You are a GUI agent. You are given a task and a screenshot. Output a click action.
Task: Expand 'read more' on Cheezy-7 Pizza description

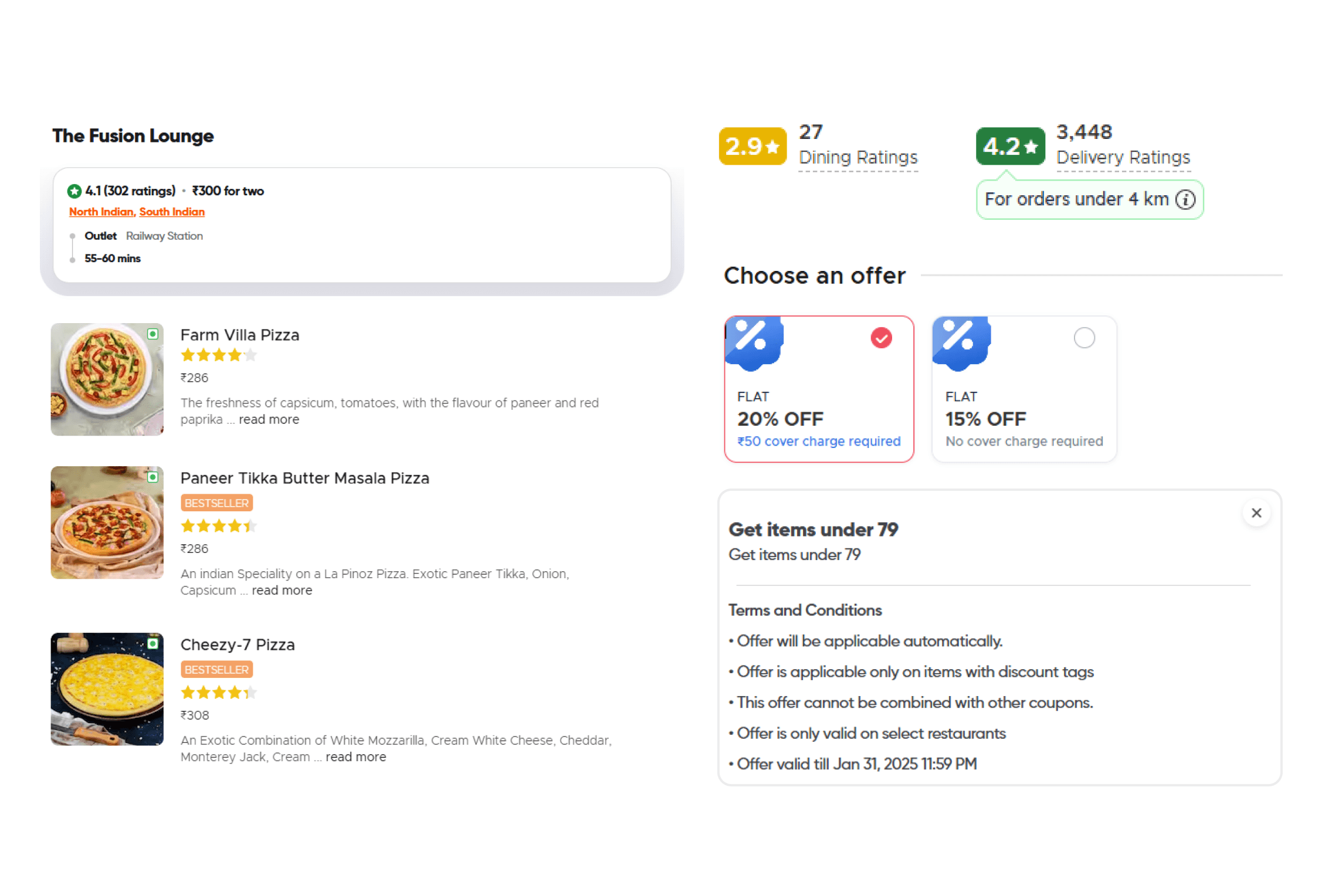tap(355, 757)
